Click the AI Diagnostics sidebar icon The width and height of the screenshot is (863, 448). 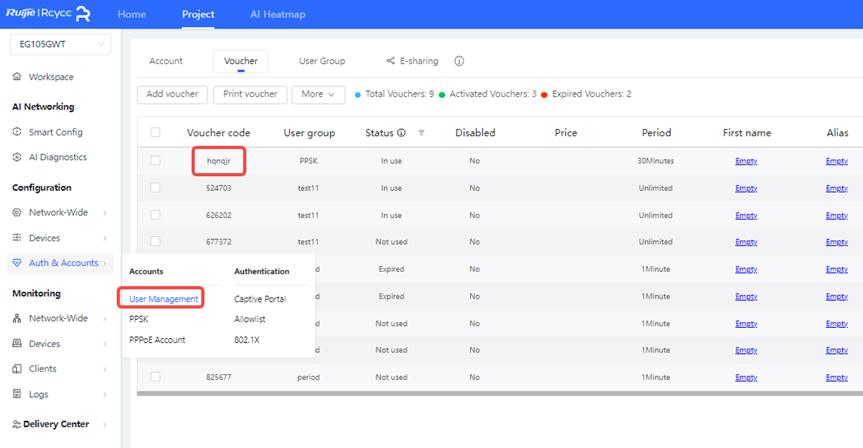(x=18, y=157)
